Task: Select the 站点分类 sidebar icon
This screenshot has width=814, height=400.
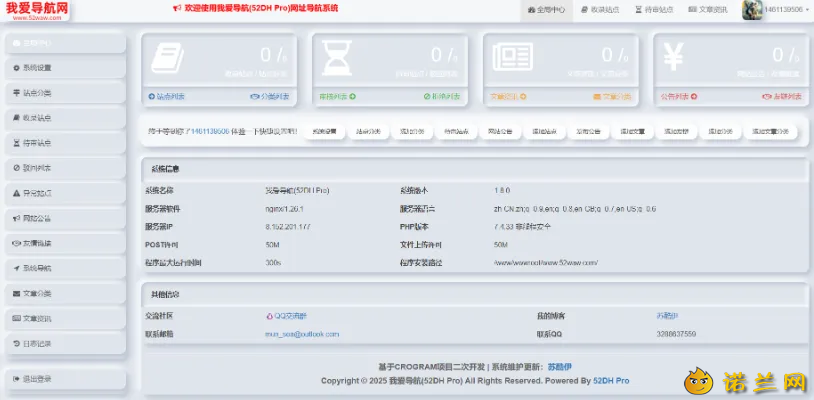Action: (x=16, y=93)
